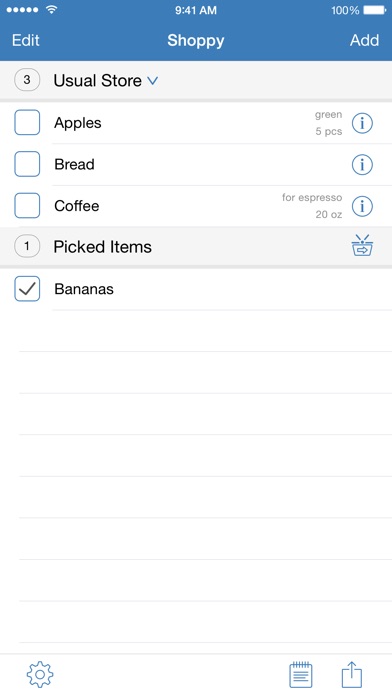Tap the share icon

(352, 674)
